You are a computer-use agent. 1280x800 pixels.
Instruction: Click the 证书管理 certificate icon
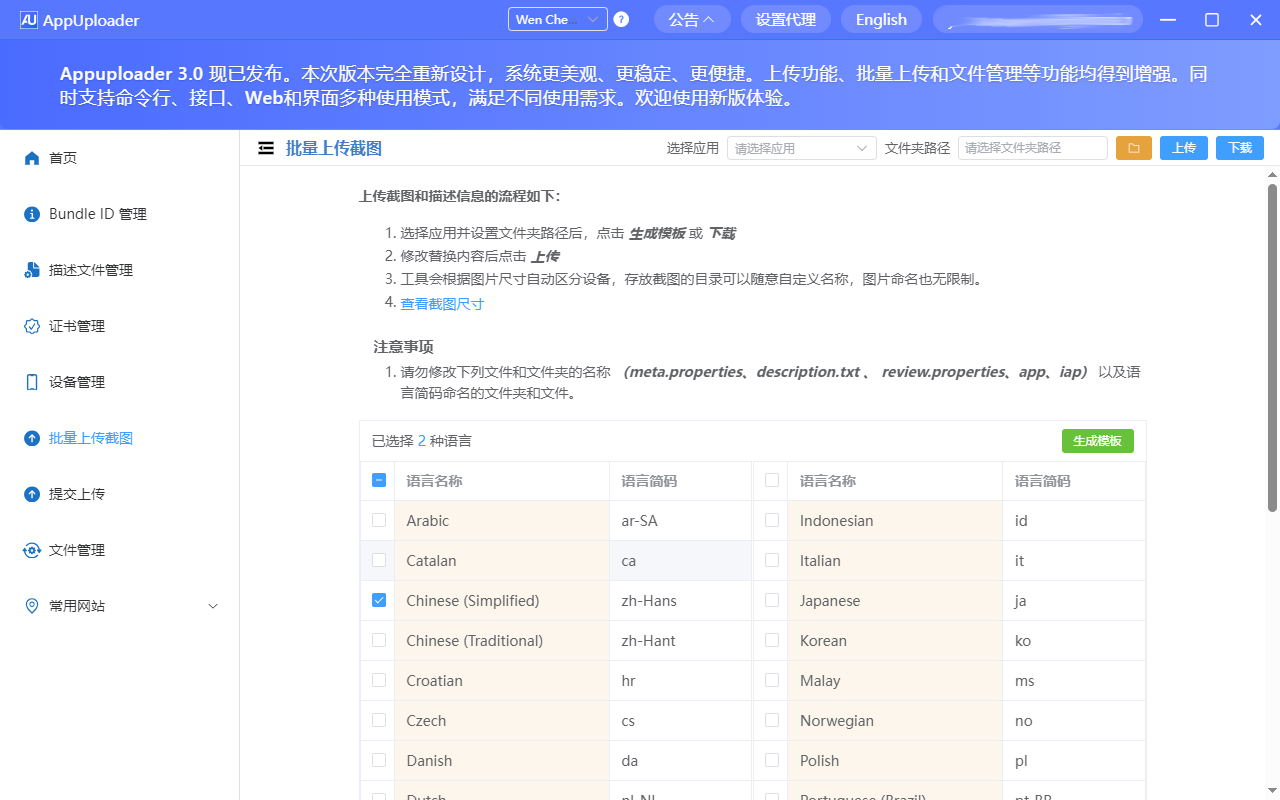(x=31, y=325)
